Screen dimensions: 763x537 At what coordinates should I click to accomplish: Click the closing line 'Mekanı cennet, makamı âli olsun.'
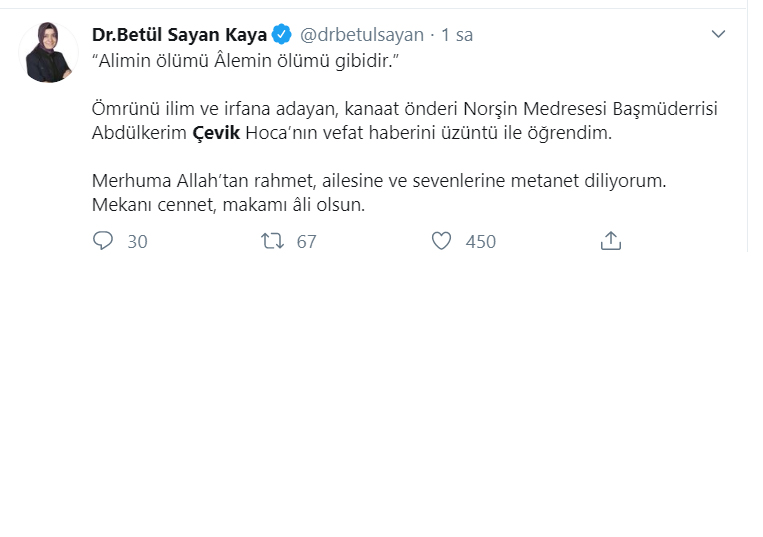click(x=230, y=206)
